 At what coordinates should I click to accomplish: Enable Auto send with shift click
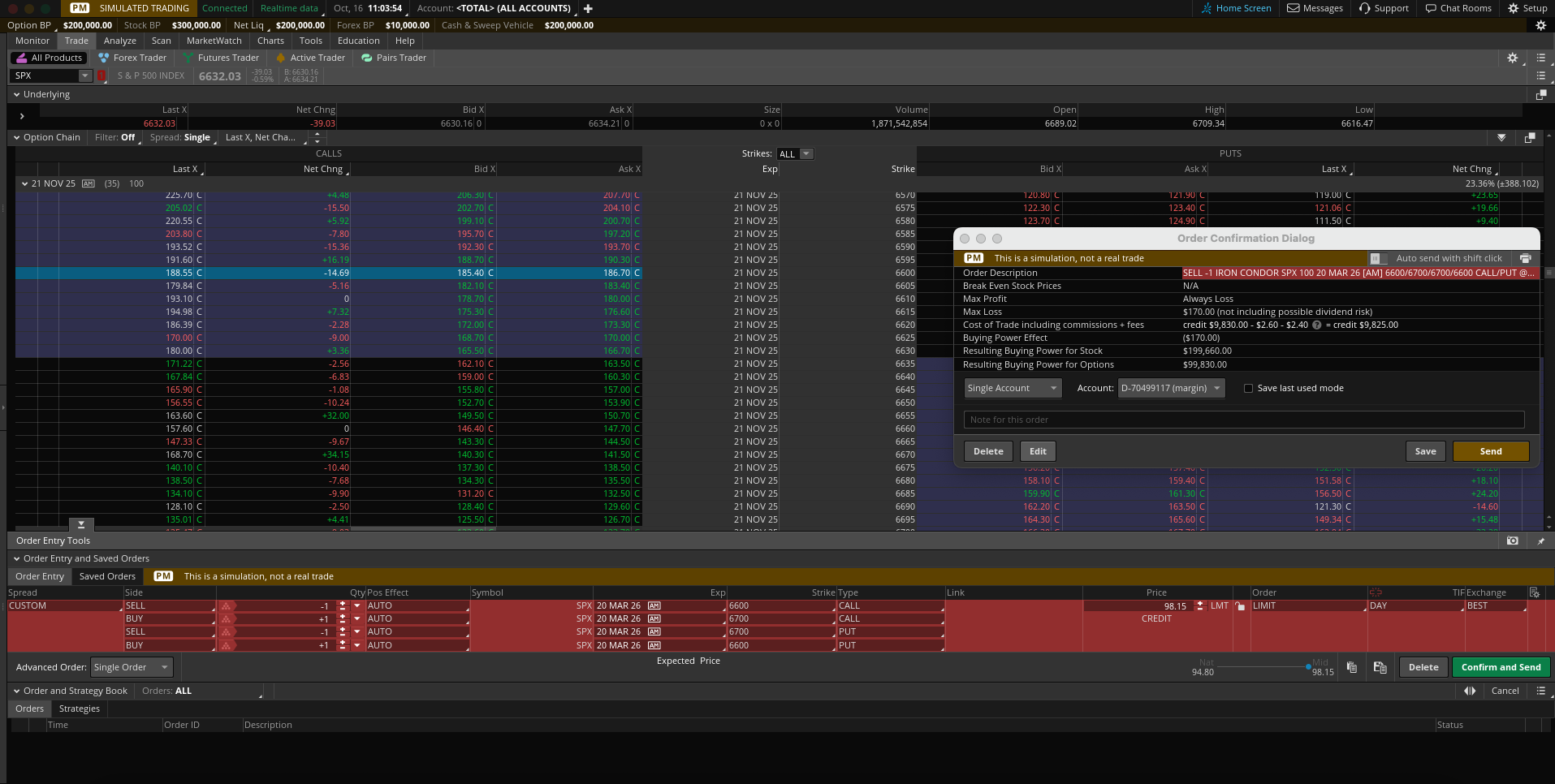click(1376, 258)
